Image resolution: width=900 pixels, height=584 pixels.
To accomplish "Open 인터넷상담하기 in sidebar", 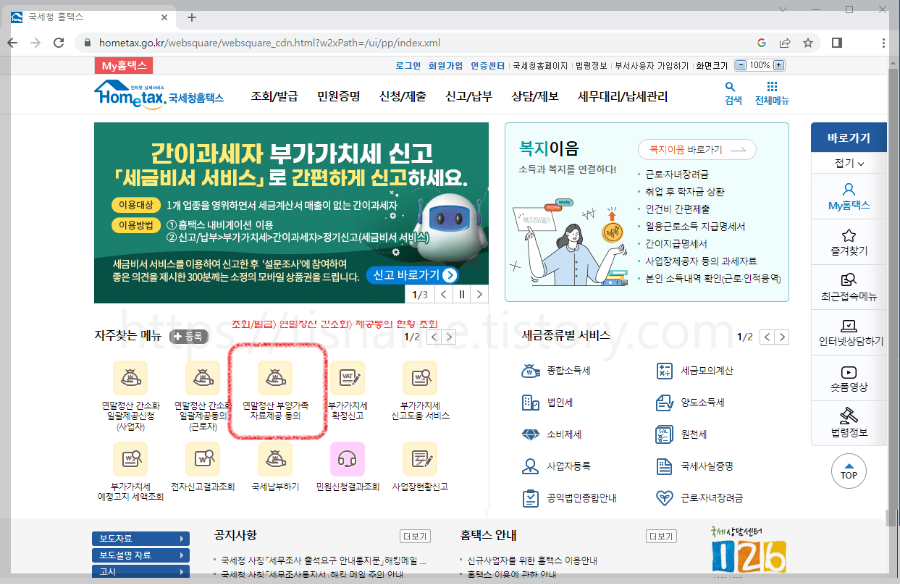I will [849, 332].
